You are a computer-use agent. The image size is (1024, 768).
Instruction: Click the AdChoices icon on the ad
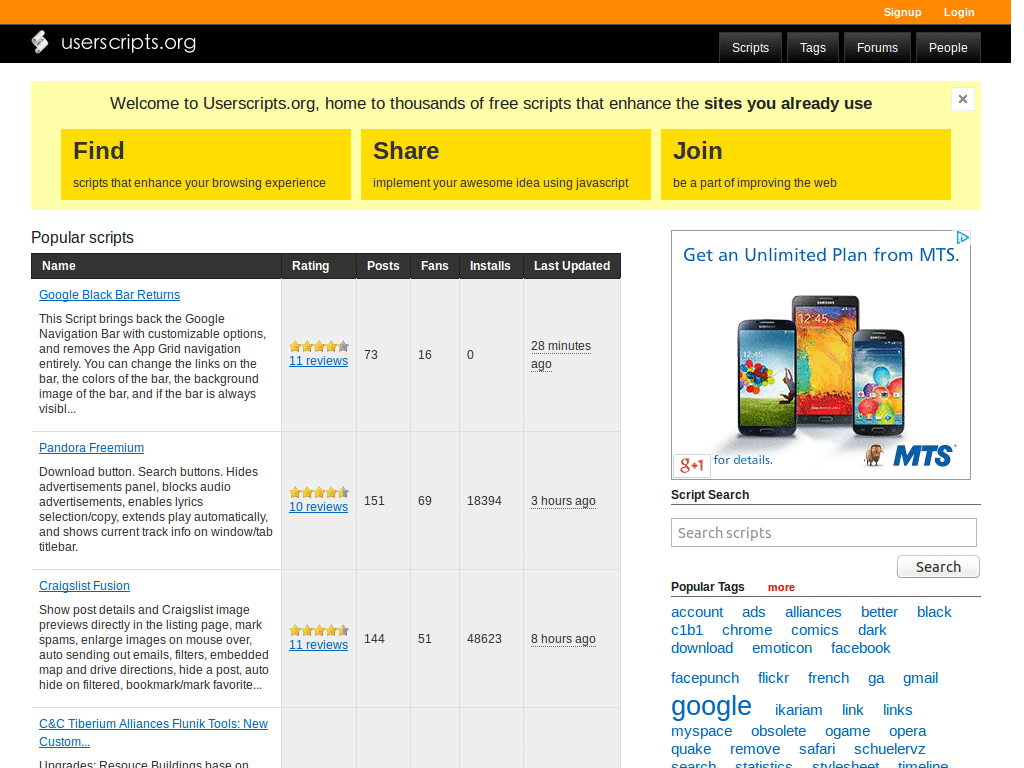pos(962,238)
